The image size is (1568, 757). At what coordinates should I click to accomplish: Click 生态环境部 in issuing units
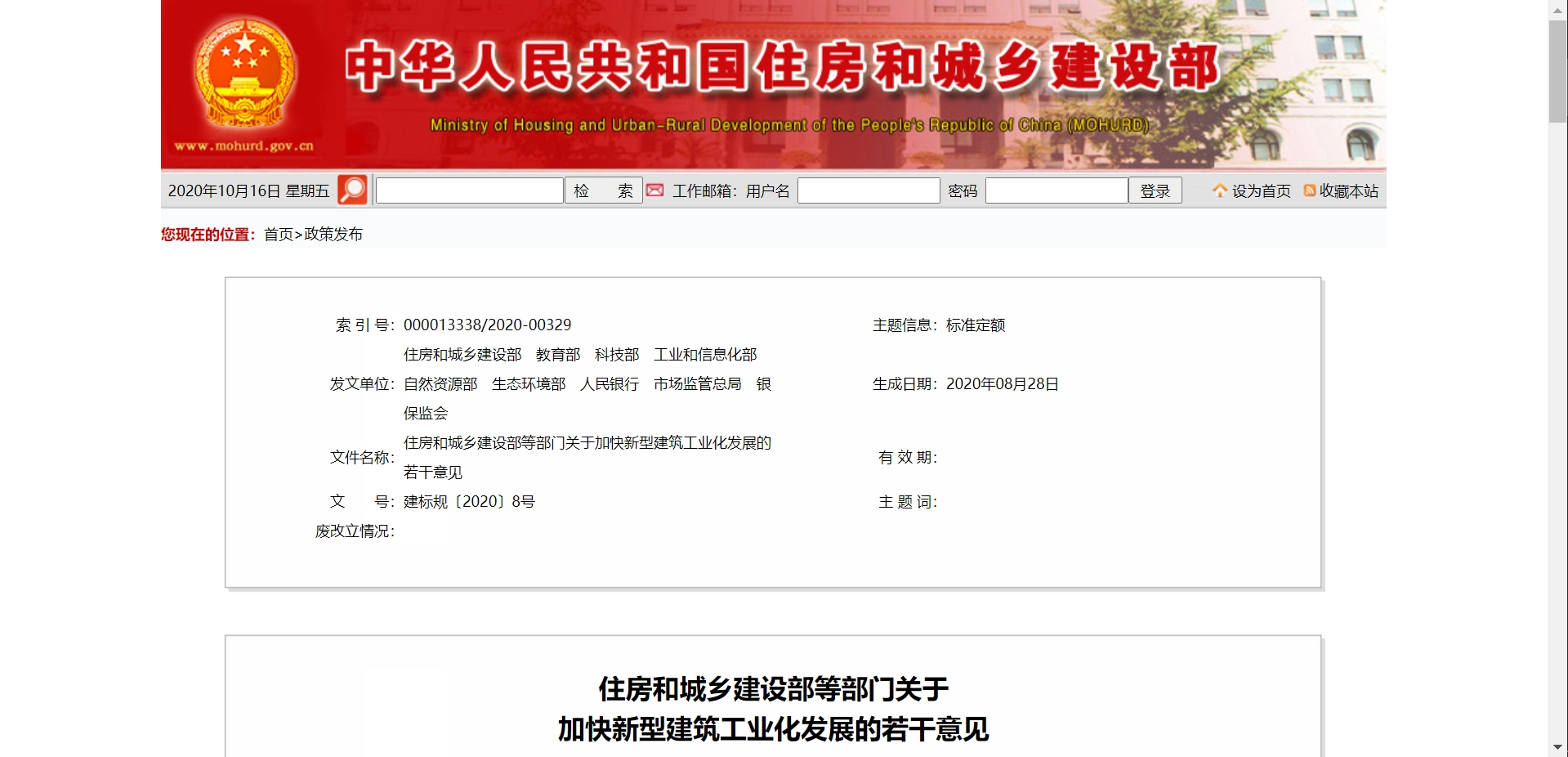(529, 384)
